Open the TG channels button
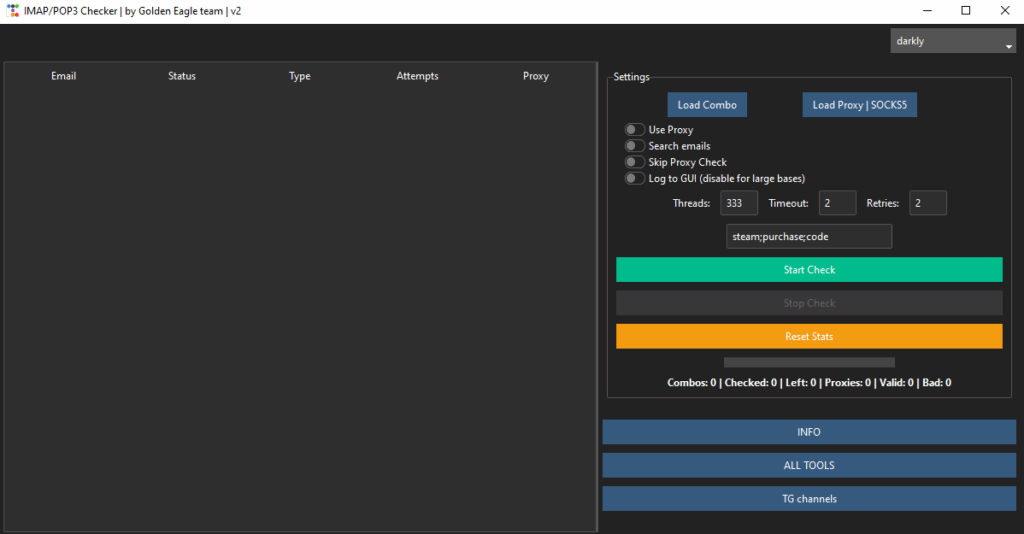The width and height of the screenshot is (1024, 534). 809,498
